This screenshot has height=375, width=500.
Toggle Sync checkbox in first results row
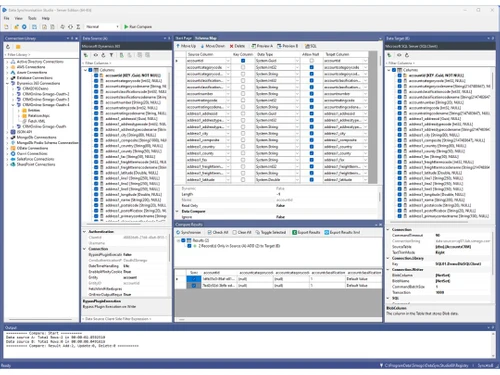pyautogui.click(x=194, y=279)
